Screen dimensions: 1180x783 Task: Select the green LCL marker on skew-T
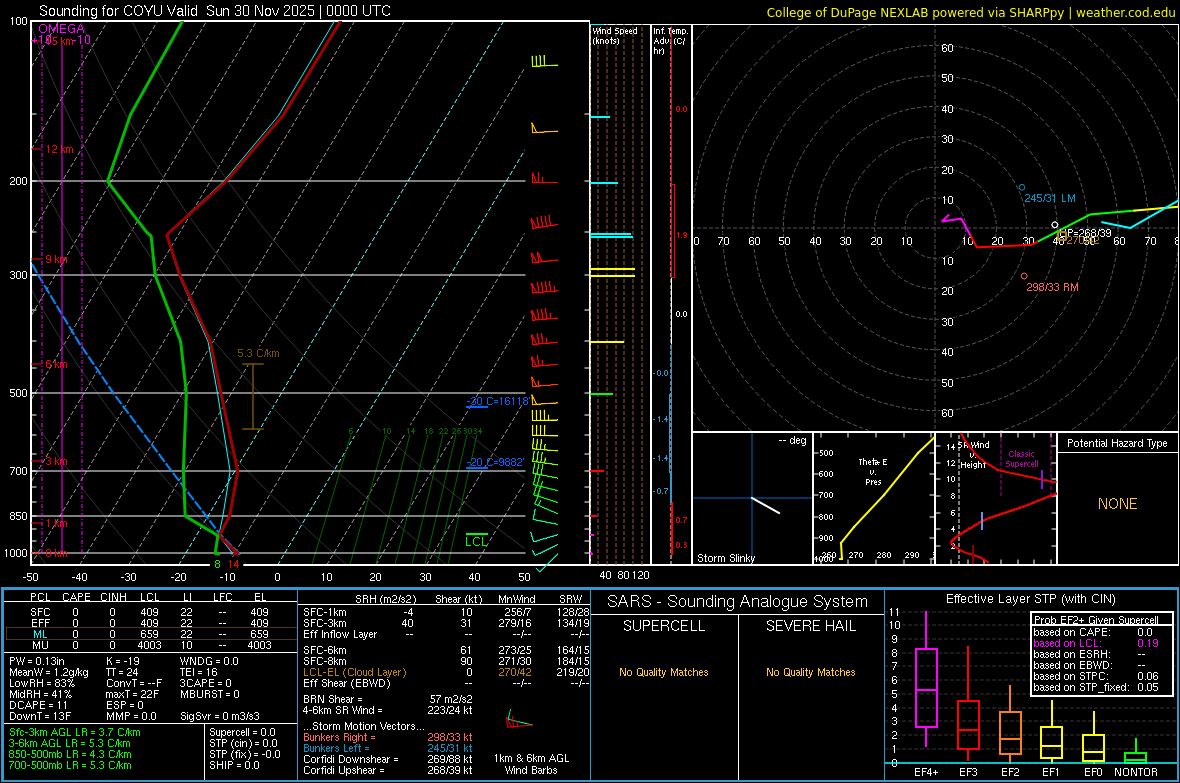476,541
